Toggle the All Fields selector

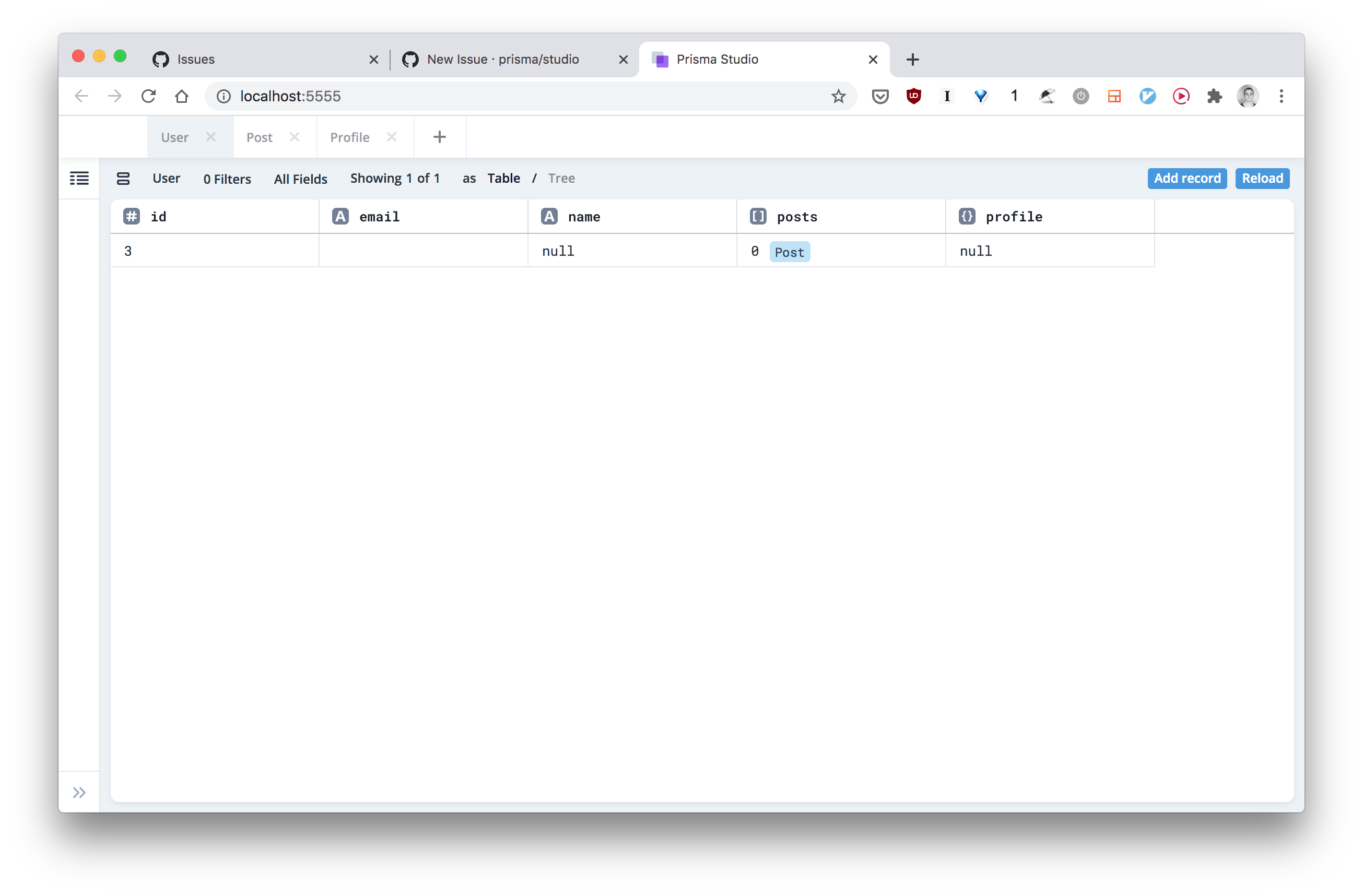coord(300,178)
